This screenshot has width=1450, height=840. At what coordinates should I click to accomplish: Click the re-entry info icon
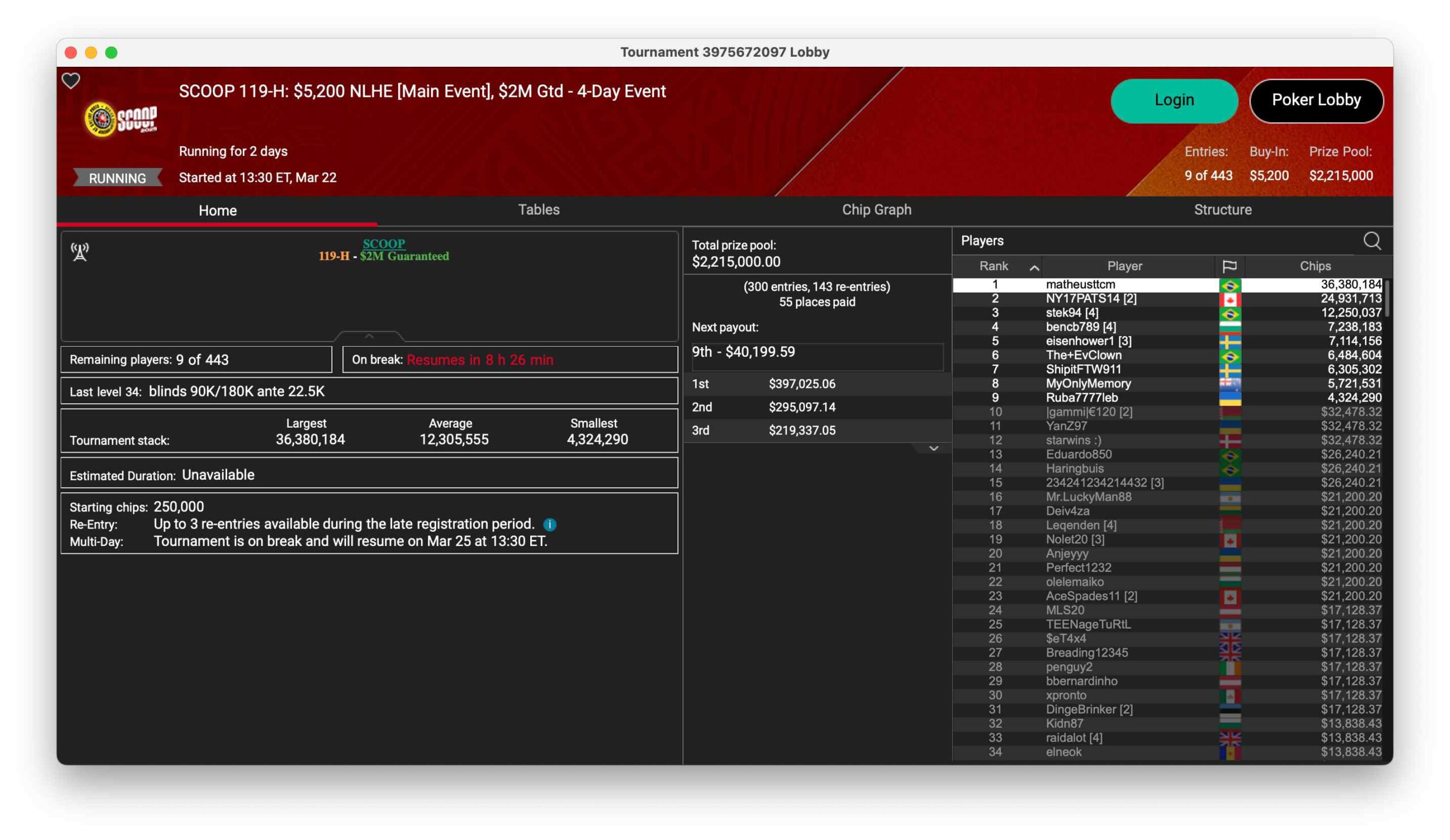[549, 524]
